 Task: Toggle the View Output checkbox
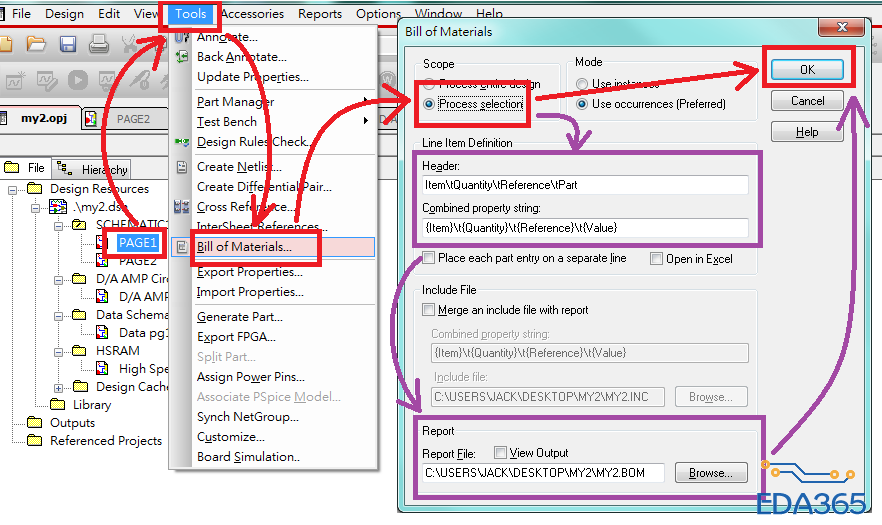coord(500,452)
